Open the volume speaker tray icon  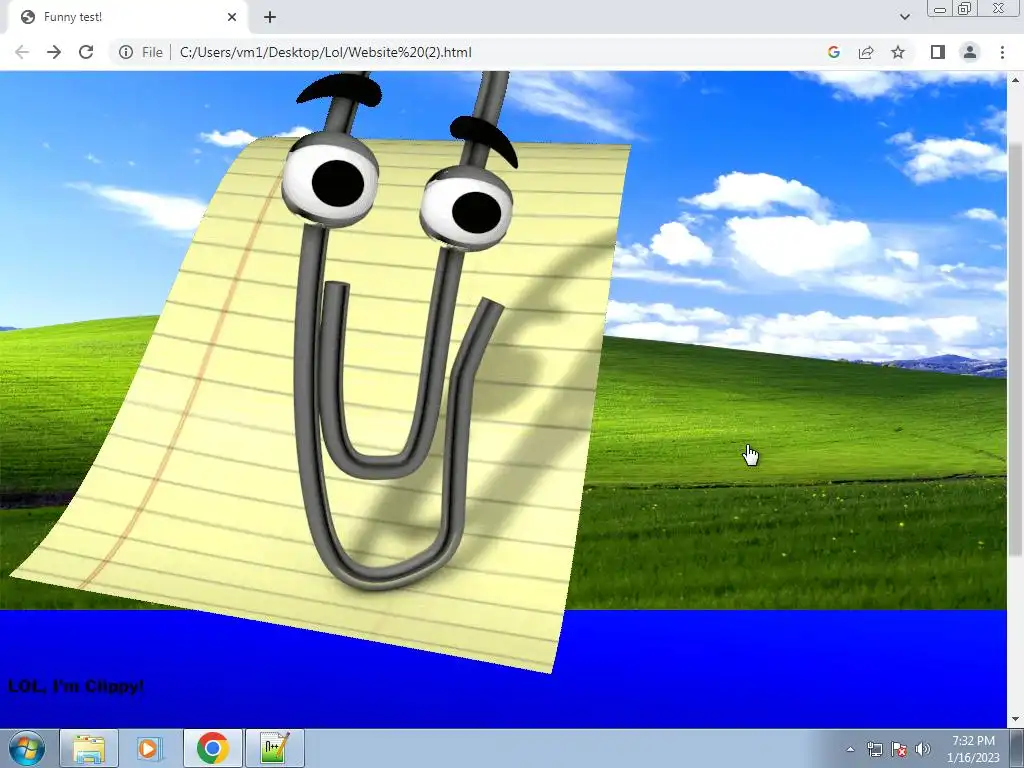[x=923, y=749]
